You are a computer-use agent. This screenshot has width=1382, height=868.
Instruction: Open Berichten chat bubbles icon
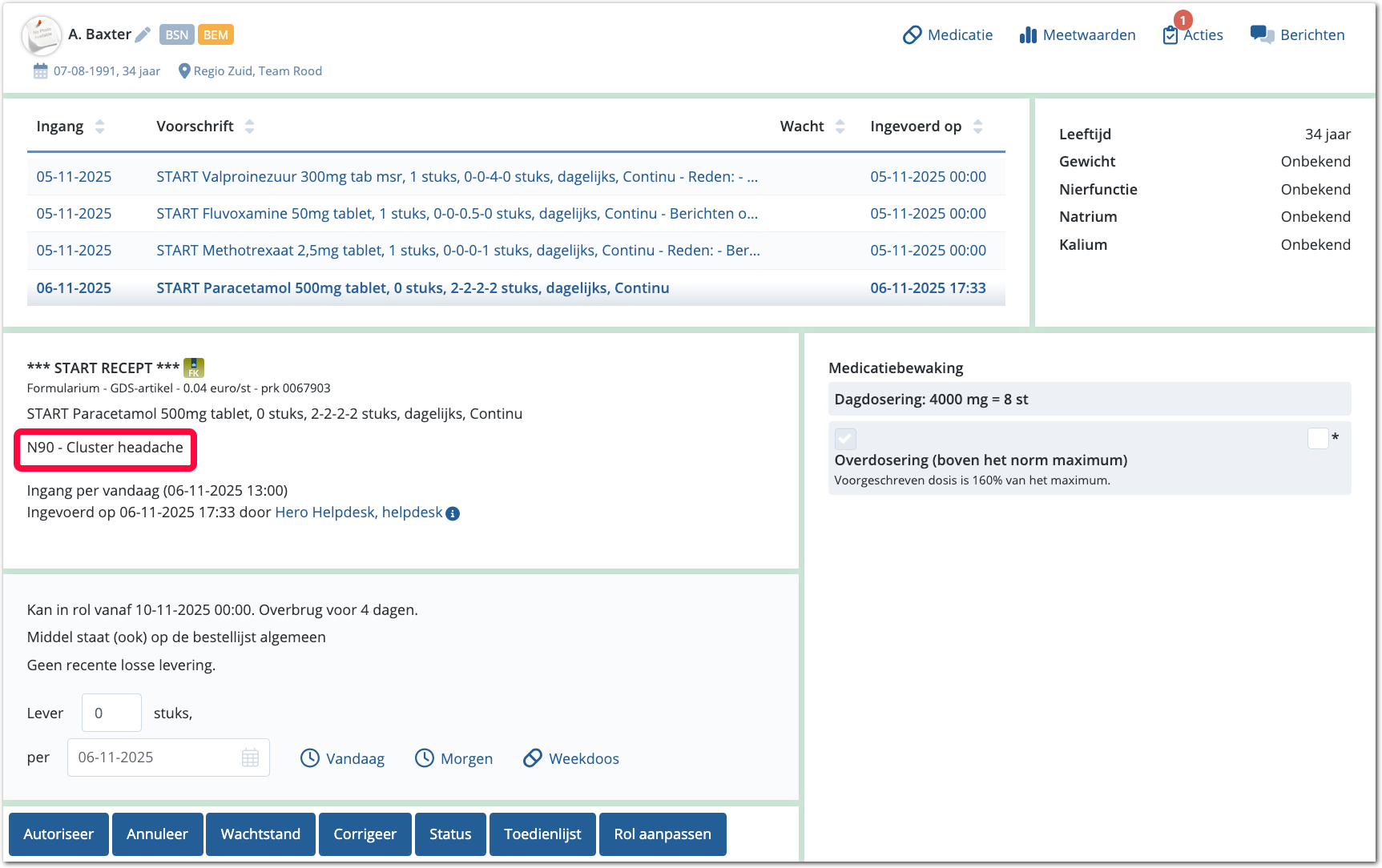1262,35
